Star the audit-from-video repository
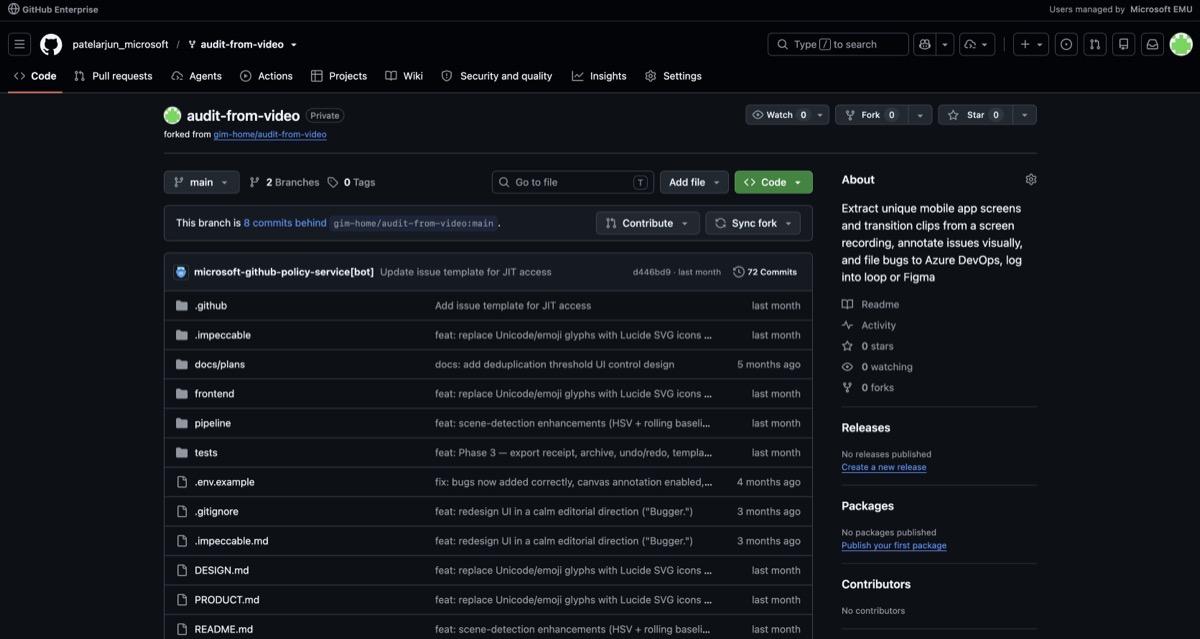 975,115
